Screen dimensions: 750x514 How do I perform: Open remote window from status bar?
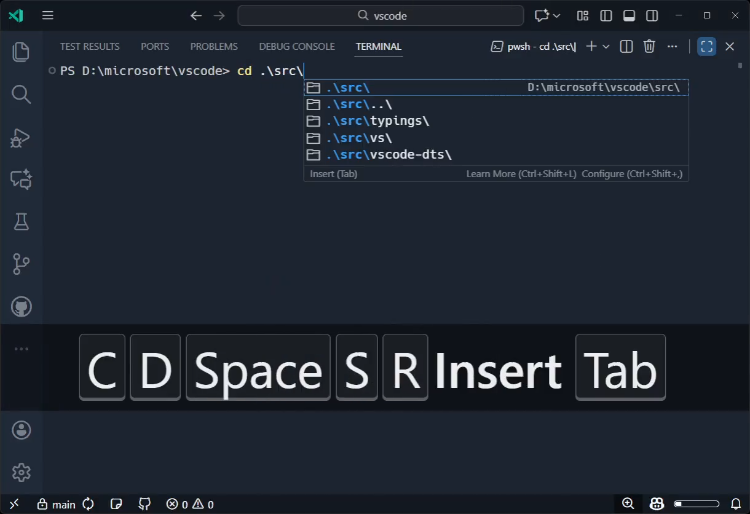click(x=14, y=504)
